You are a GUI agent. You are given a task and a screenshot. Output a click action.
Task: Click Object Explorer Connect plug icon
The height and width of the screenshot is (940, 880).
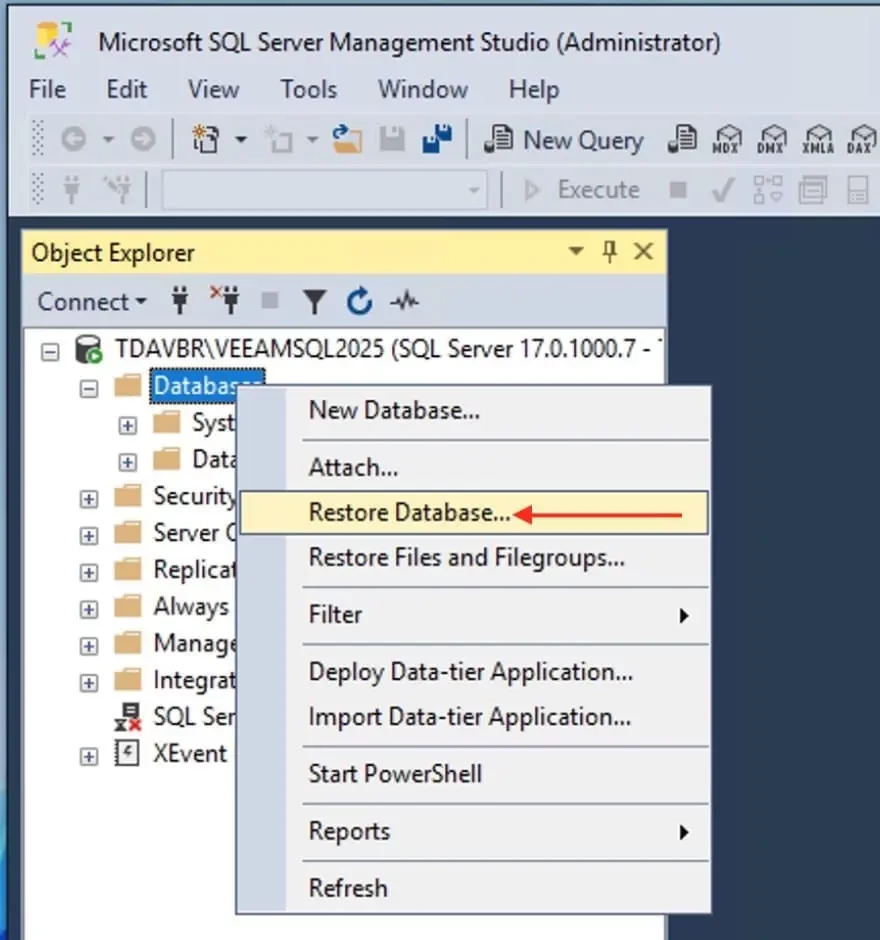click(x=180, y=300)
